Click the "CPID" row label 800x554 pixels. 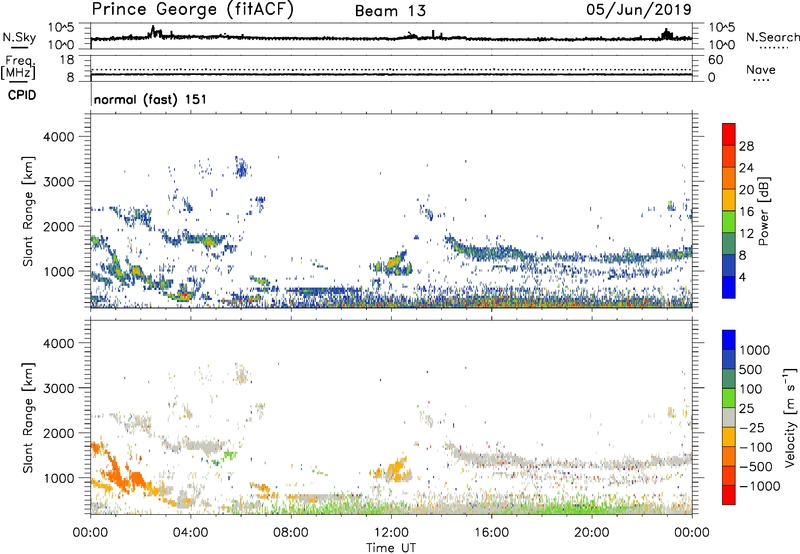pyautogui.click(x=22, y=95)
